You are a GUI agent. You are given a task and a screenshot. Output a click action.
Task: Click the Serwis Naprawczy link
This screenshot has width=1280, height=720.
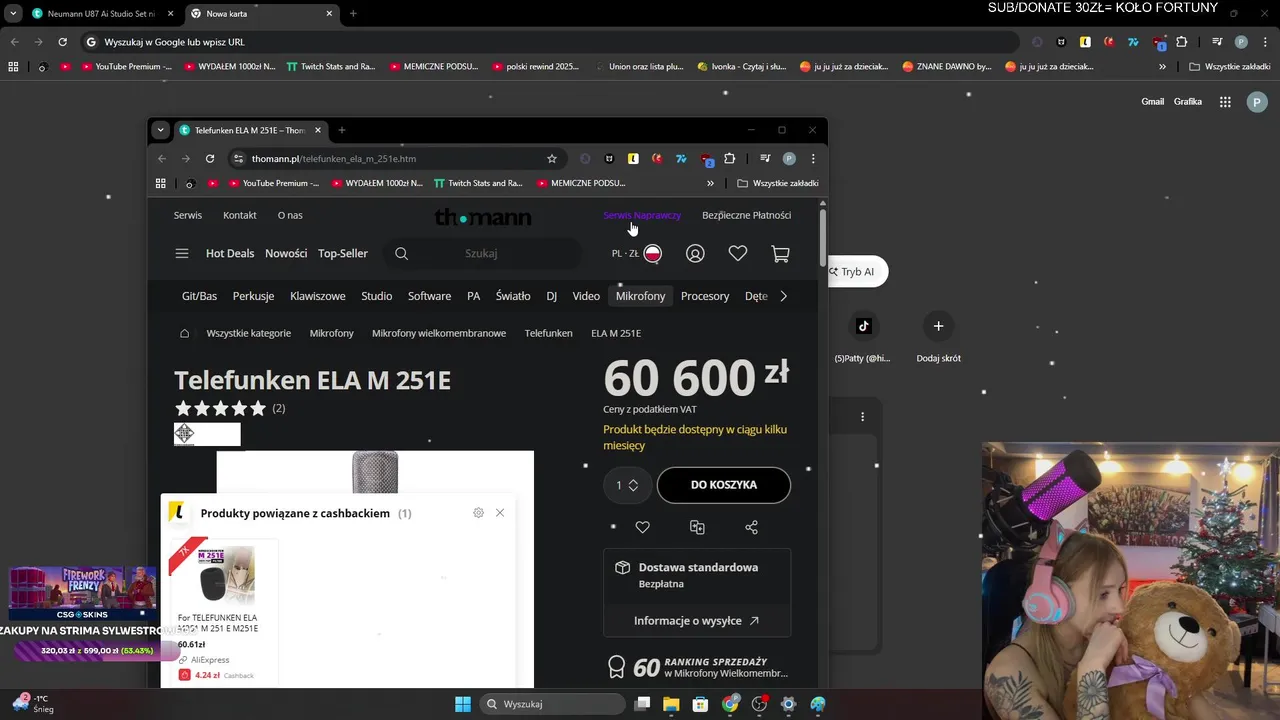pos(642,215)
